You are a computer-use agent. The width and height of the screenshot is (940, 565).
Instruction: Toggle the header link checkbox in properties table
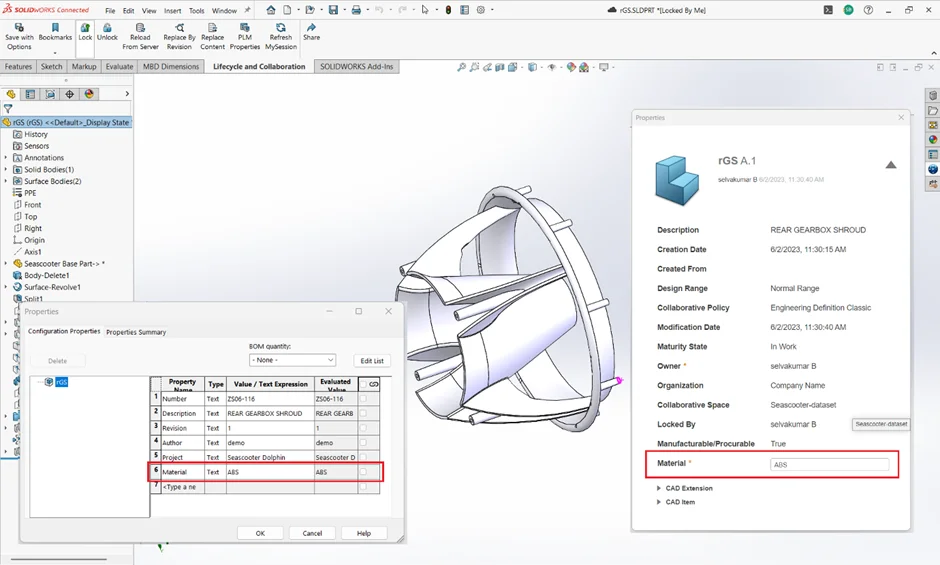point(363,384)
